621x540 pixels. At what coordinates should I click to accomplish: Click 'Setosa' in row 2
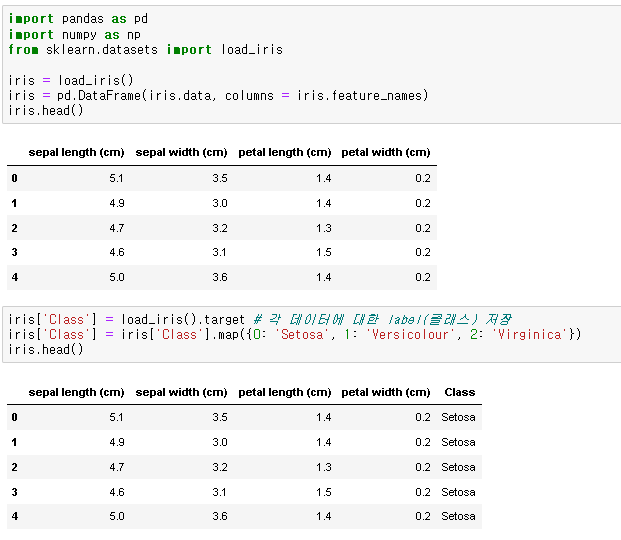click(458, 467)
